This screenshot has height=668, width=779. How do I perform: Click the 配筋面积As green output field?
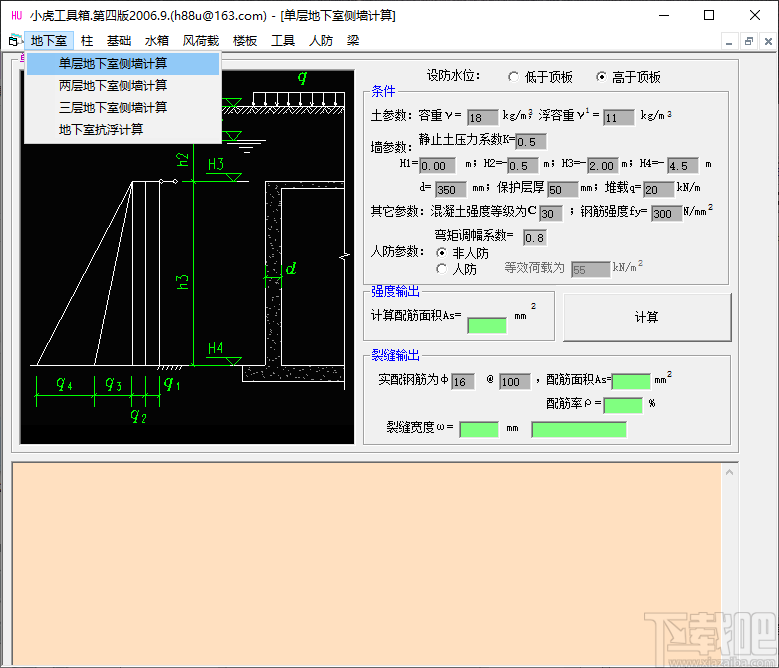coord(631,381)
